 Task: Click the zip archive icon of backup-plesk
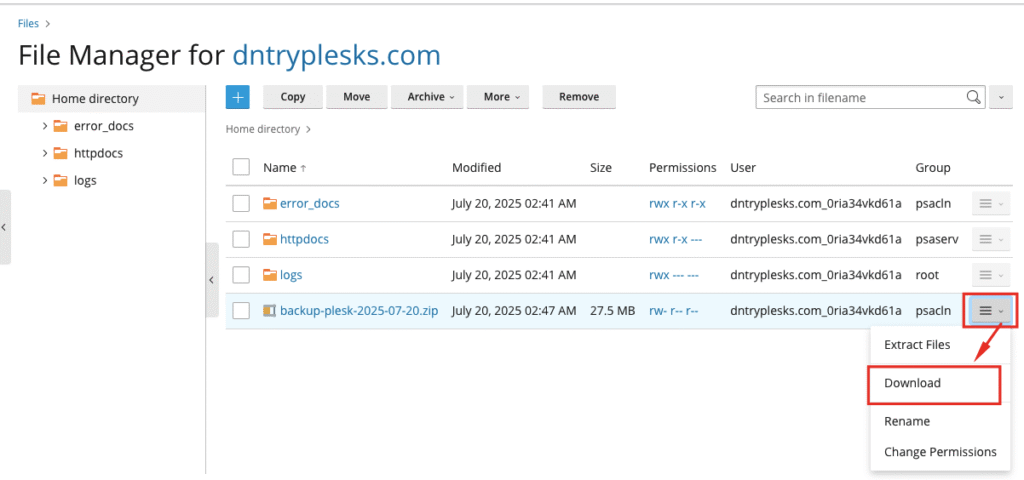270,311
